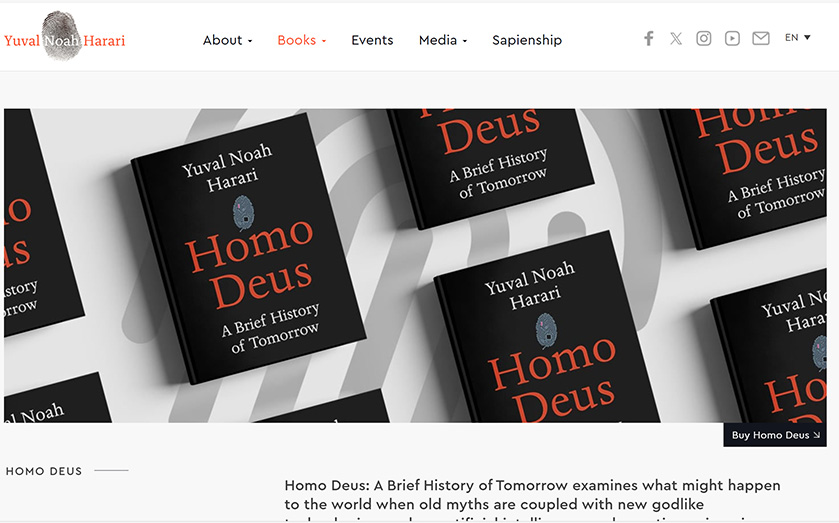
Task: Click the fingerprint logo in the header
Action: pyautogui.click(x=62, y=35)
